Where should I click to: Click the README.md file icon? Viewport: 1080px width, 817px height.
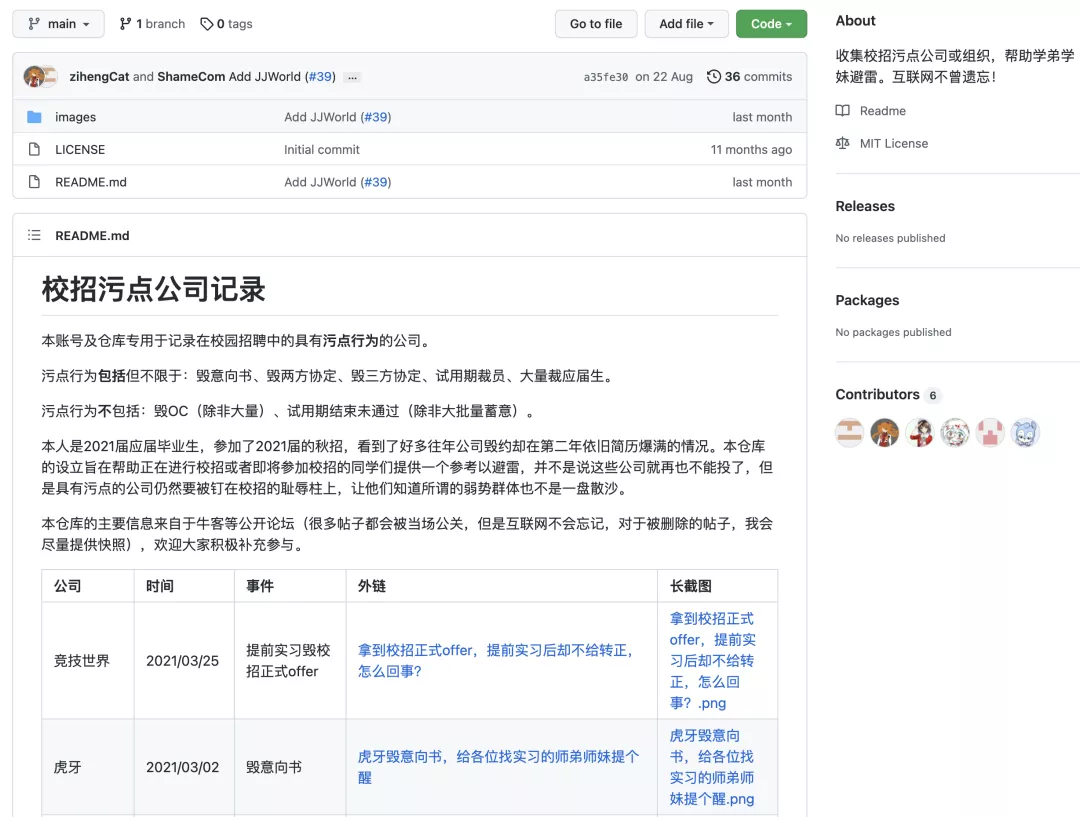(34, 182)
